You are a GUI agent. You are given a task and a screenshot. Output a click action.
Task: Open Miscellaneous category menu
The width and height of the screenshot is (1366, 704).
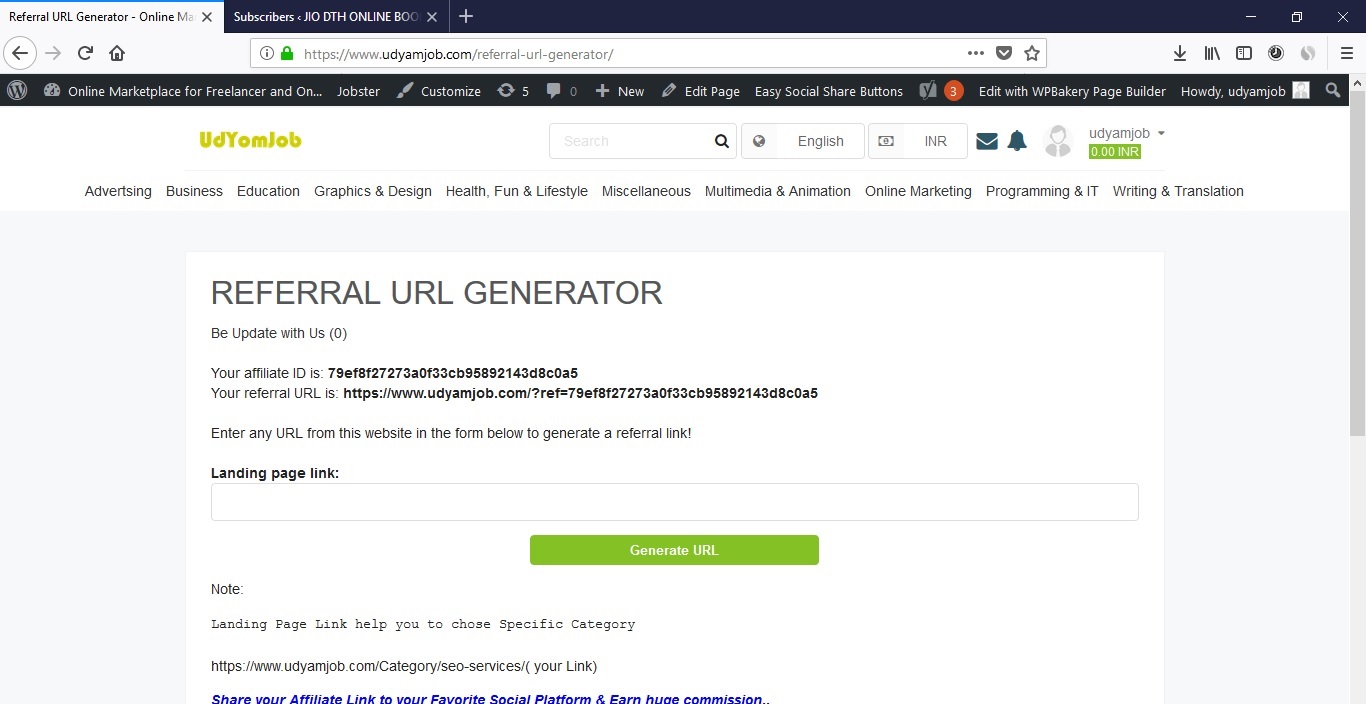(646, 191)
